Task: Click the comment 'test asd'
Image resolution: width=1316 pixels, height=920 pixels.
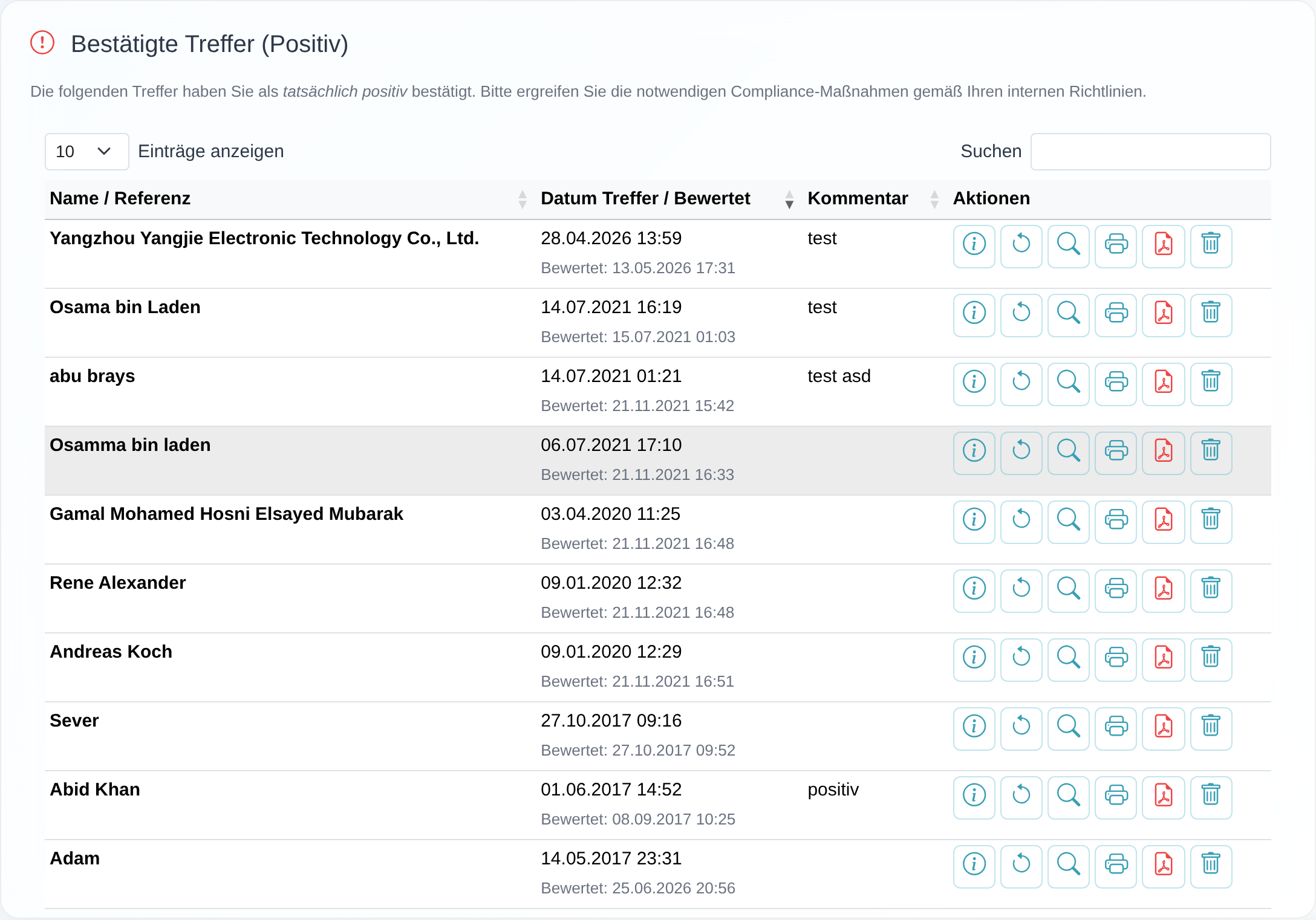Action: click(839, 376)
